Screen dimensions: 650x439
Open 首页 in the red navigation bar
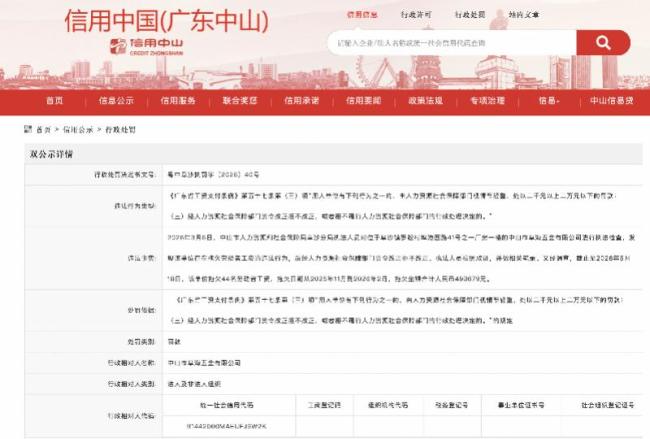(x=54, y=101)
